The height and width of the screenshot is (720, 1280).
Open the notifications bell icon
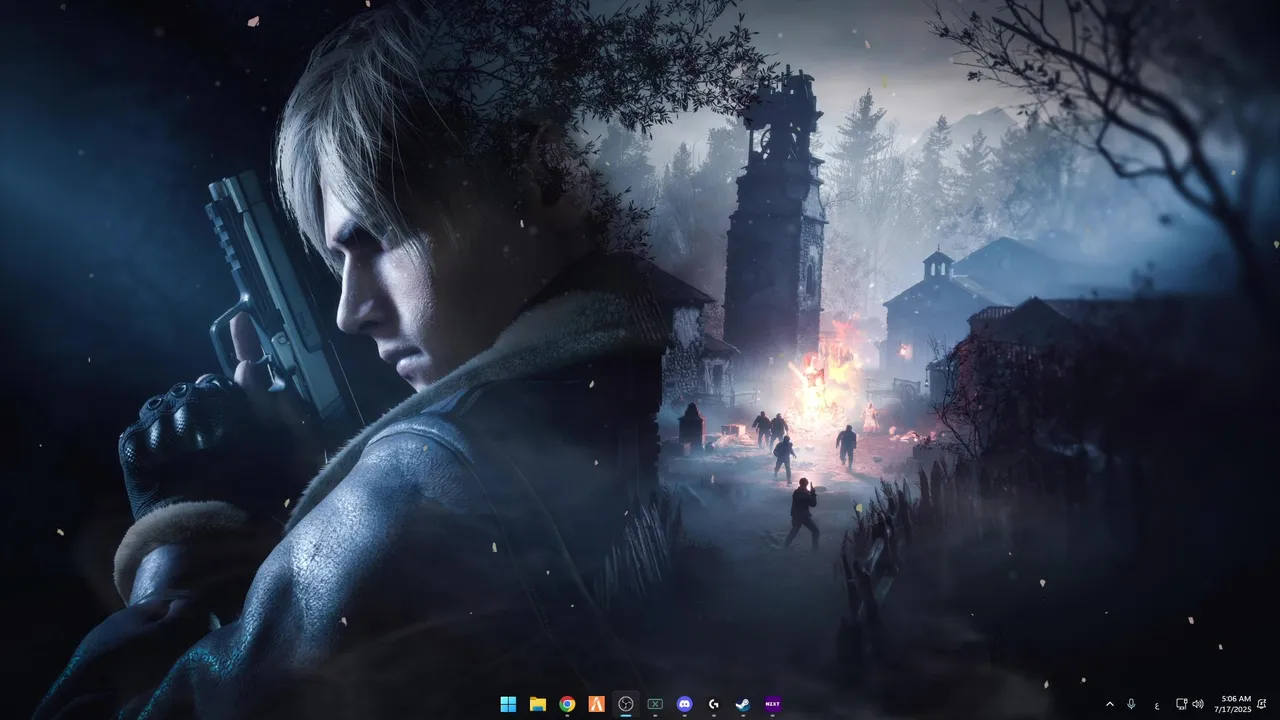(x=1262, y=704)
